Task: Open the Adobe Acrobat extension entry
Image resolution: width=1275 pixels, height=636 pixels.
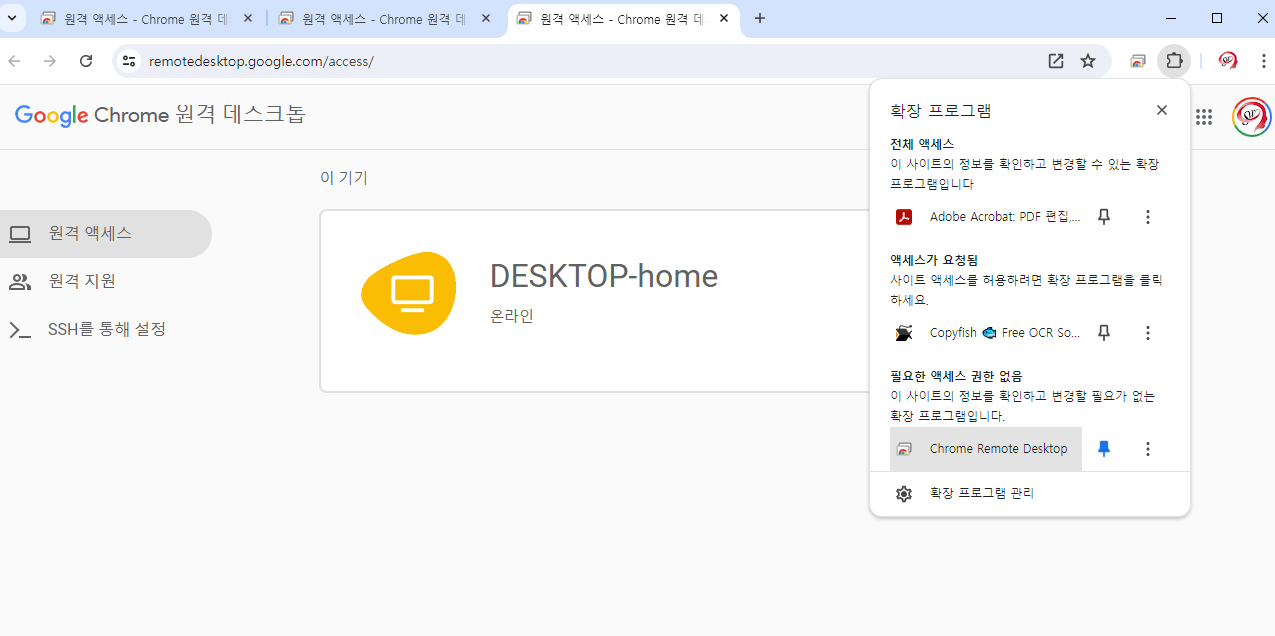Action: pos(986,217)
